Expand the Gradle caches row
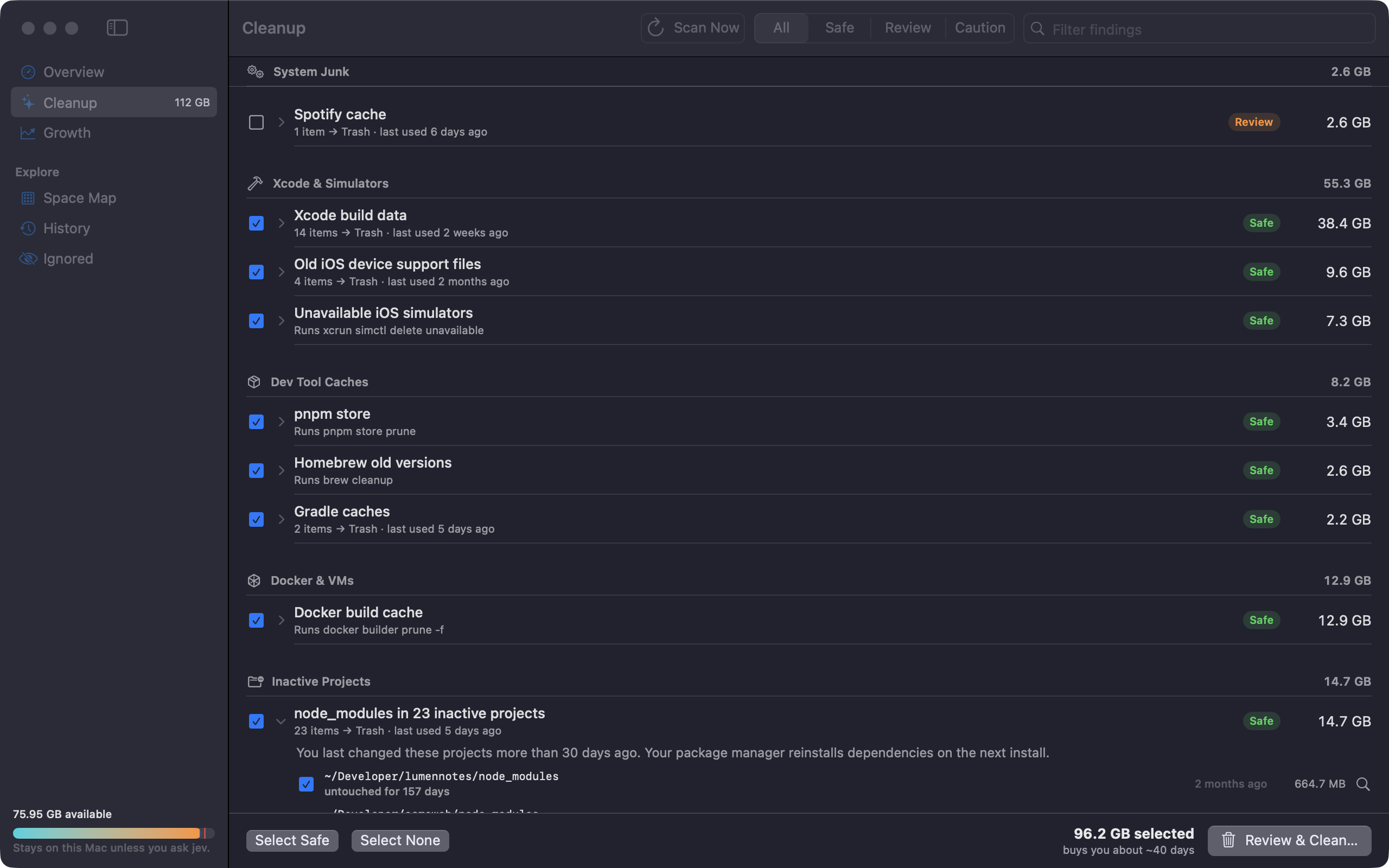Viewport: 1389px width, 868px height. (281, 520)
